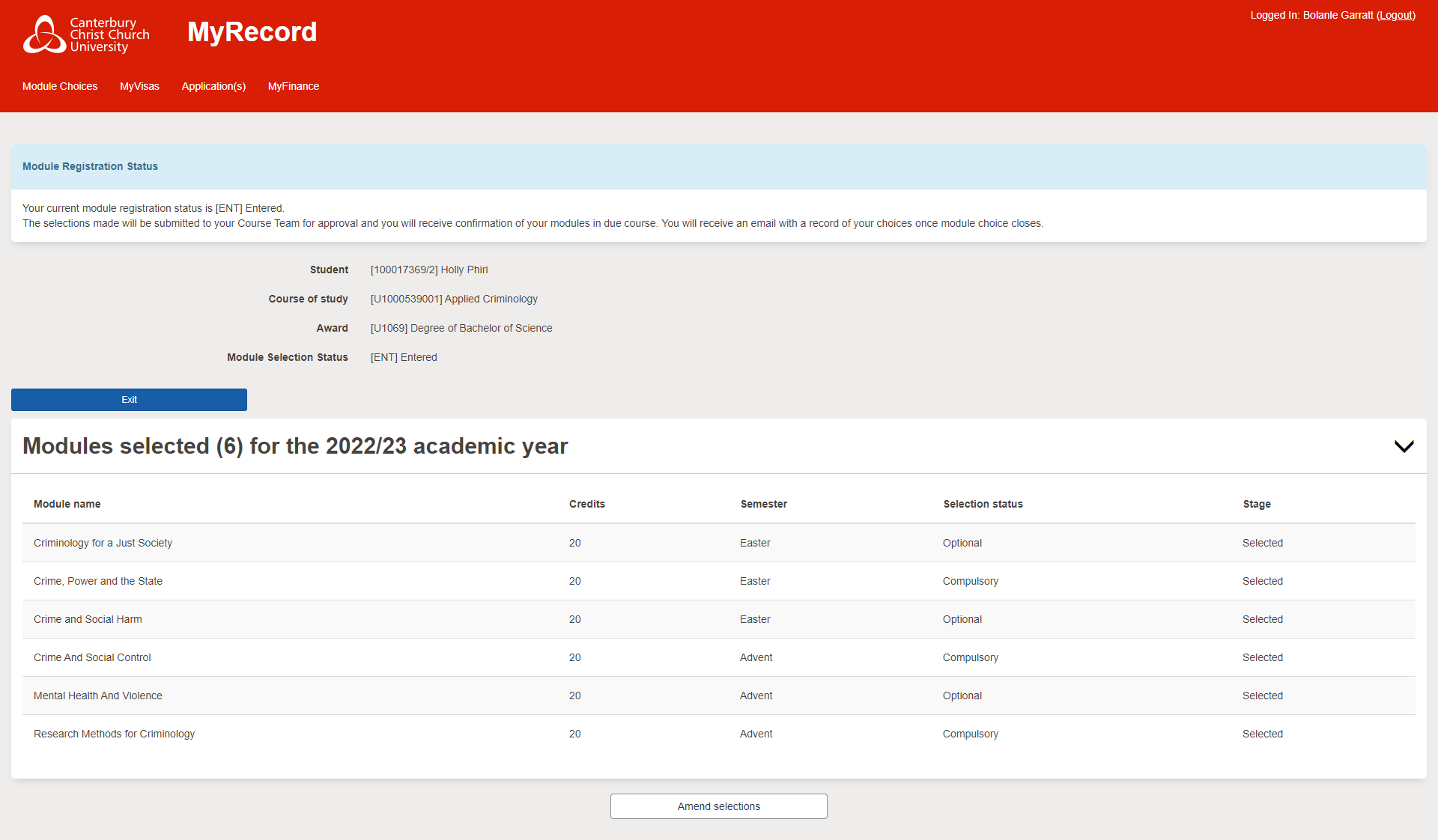
Task: Click Research Methods for Criminology module
Action: pos(114,734)
